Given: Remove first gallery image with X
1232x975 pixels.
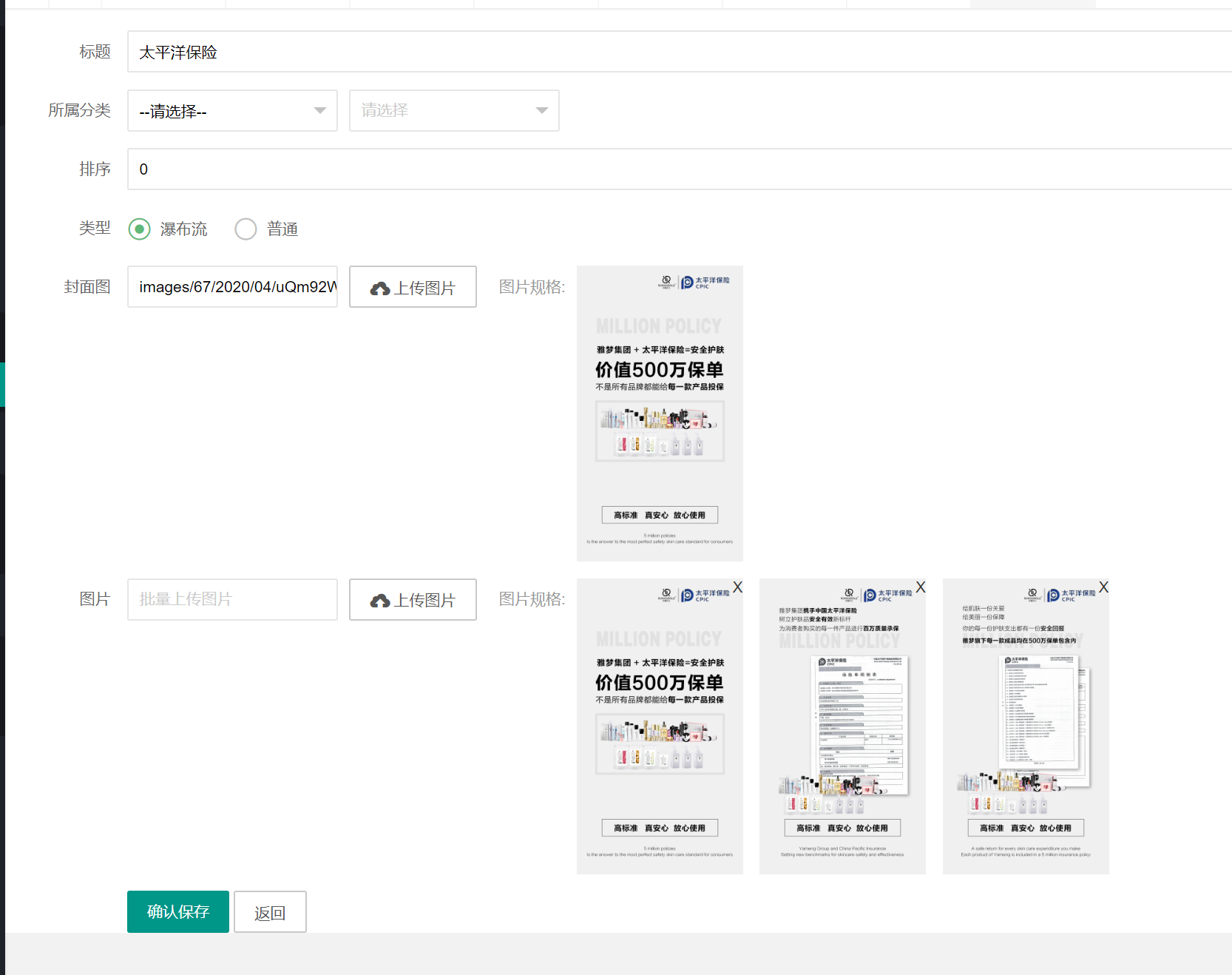Looking at the screenshot, I should (737, 587).
